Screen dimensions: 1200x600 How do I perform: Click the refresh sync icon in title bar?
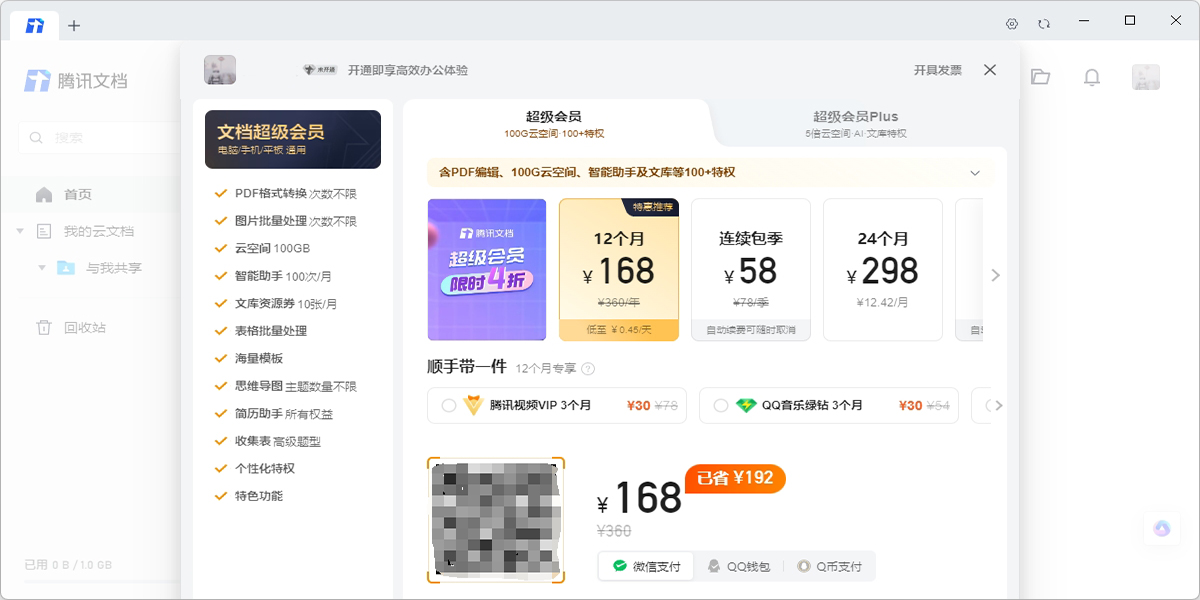1044,24
